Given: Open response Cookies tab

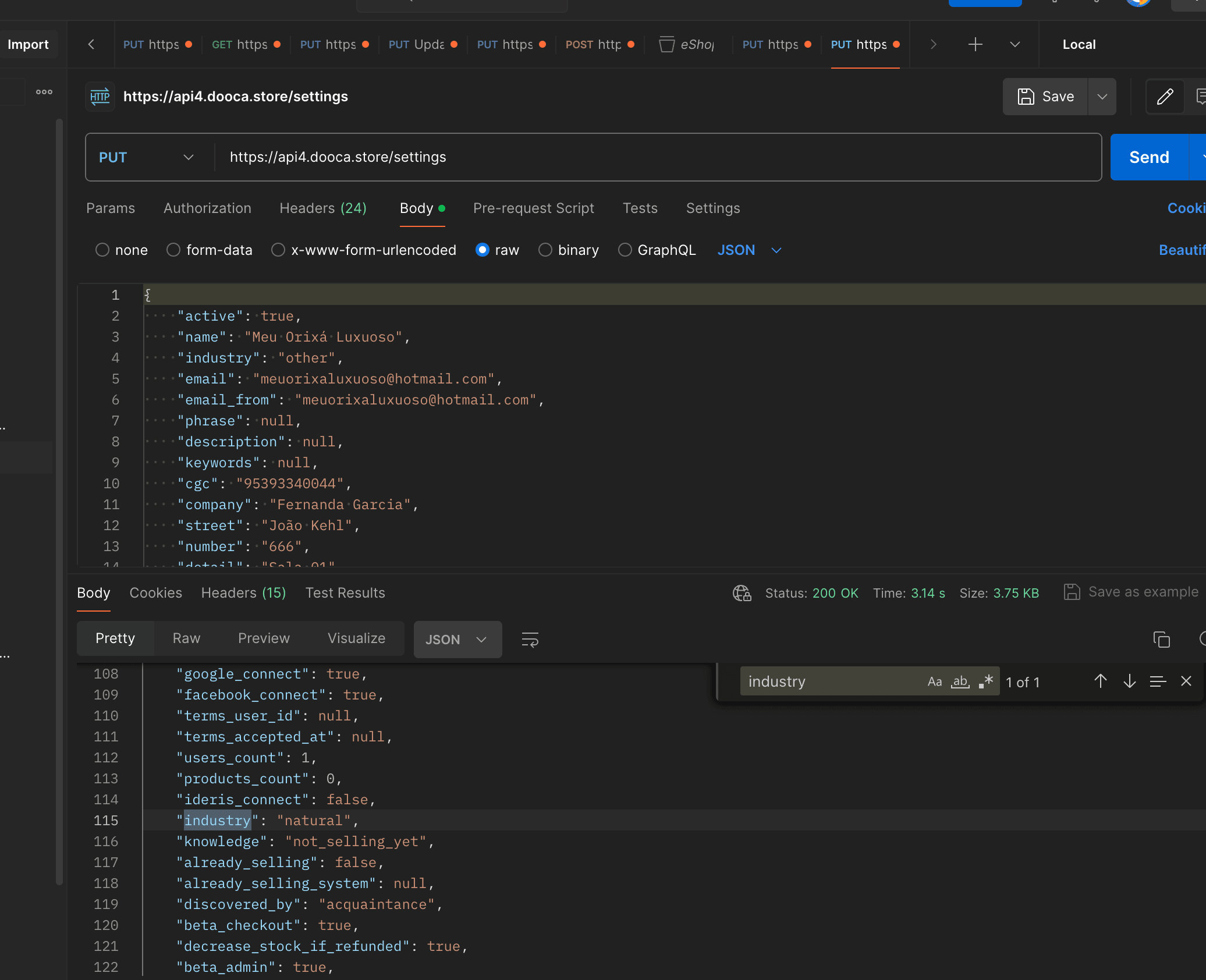Looking at the screenshot, I should coord(155,593).
